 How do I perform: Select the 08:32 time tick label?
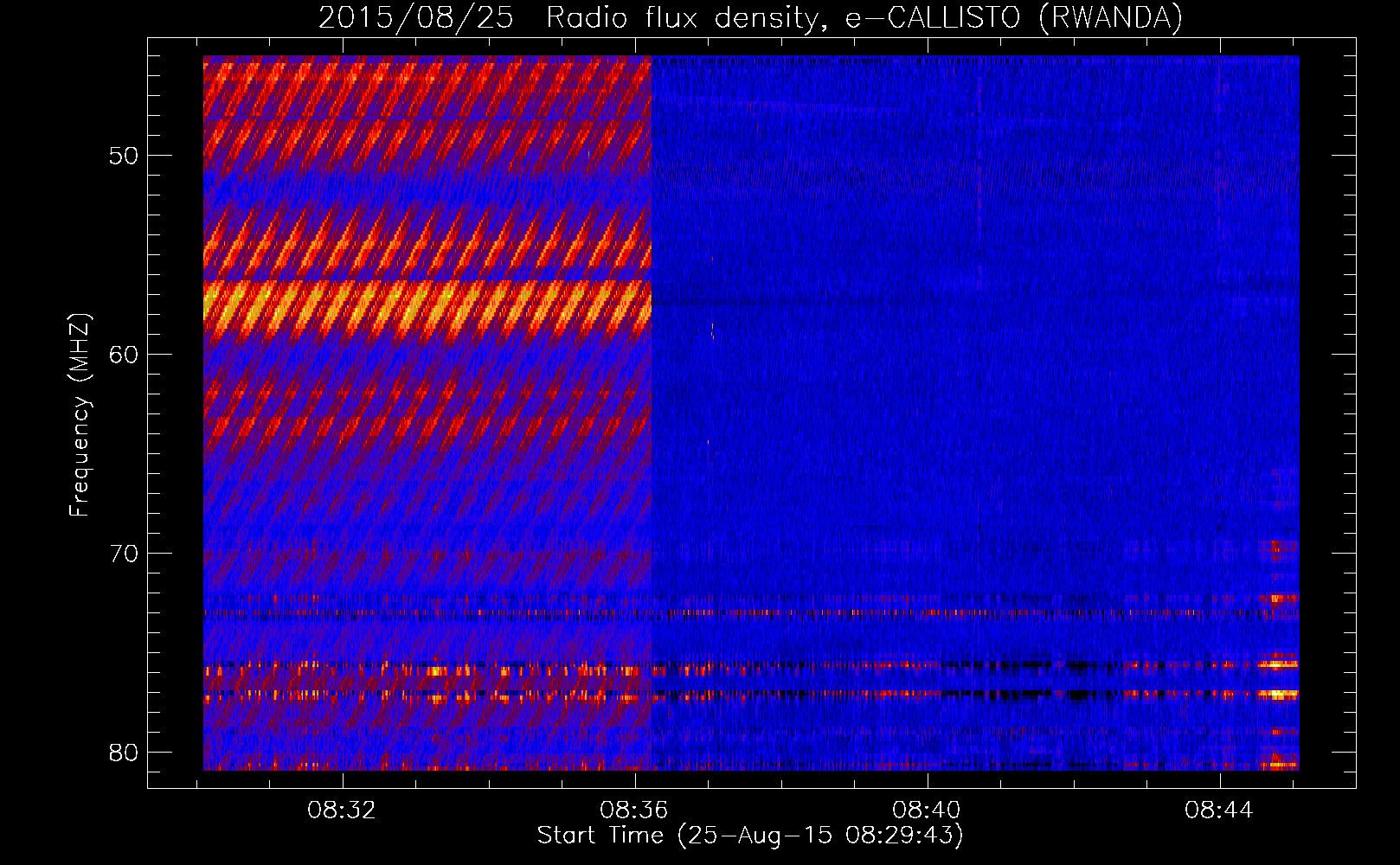342,811
